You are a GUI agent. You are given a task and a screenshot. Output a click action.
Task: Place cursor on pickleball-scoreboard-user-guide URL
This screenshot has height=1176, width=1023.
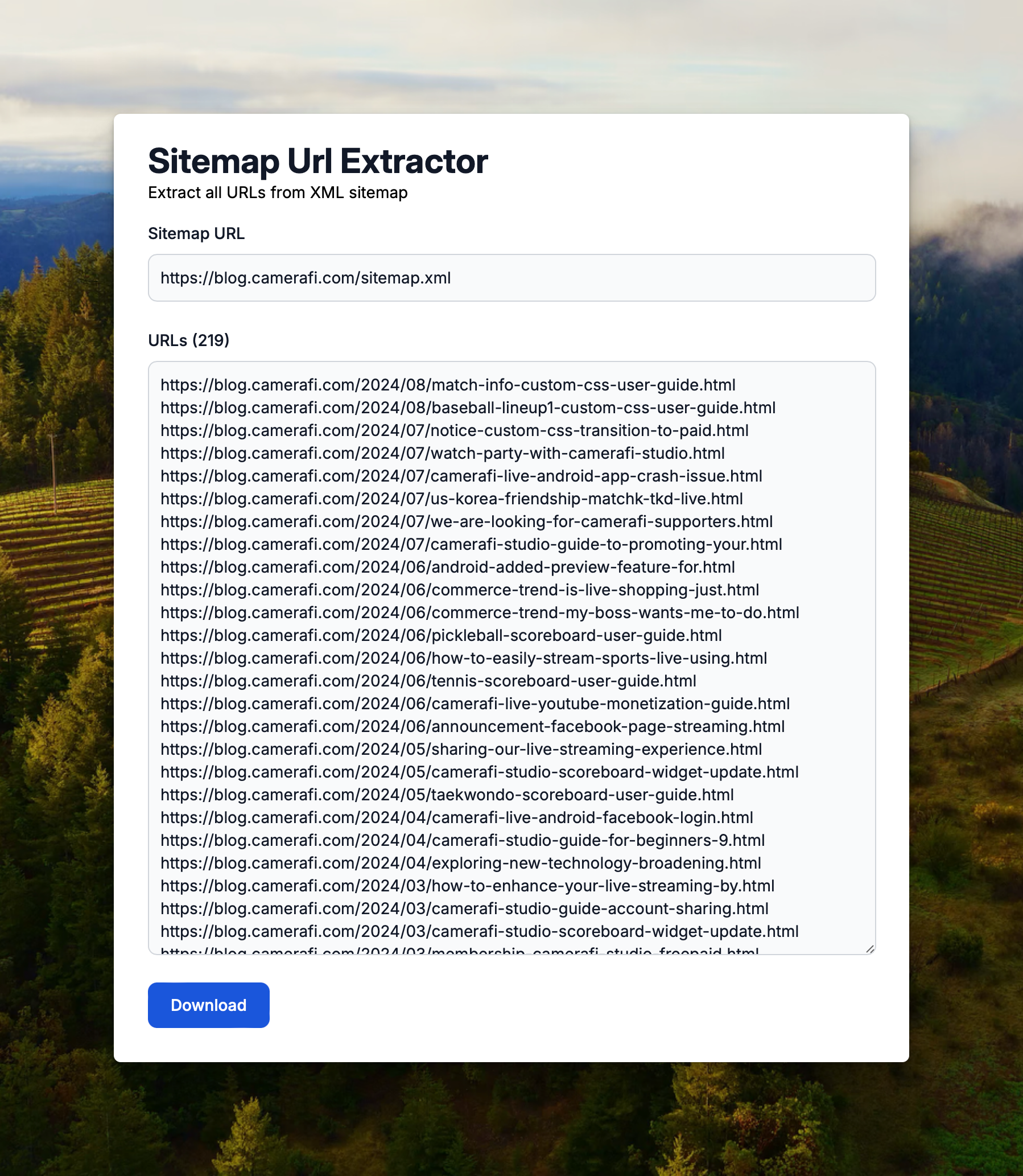[441, 635]
